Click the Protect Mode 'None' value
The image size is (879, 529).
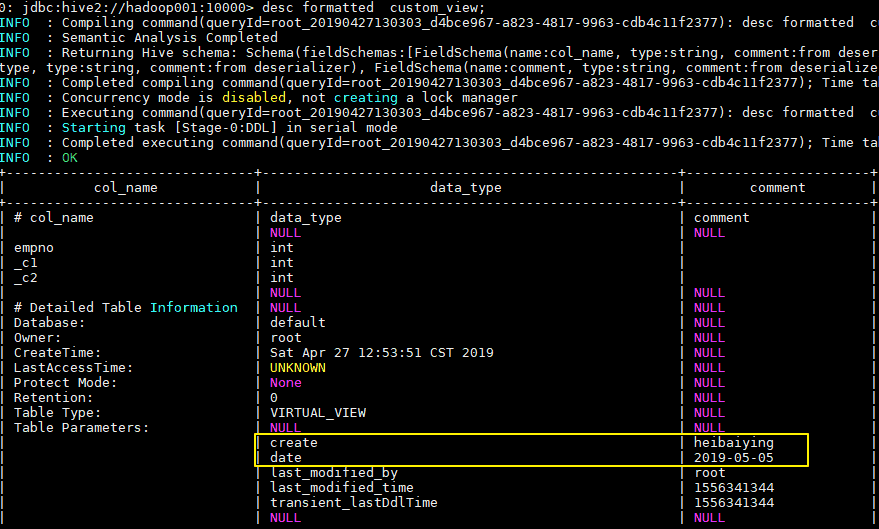(285, 382)
